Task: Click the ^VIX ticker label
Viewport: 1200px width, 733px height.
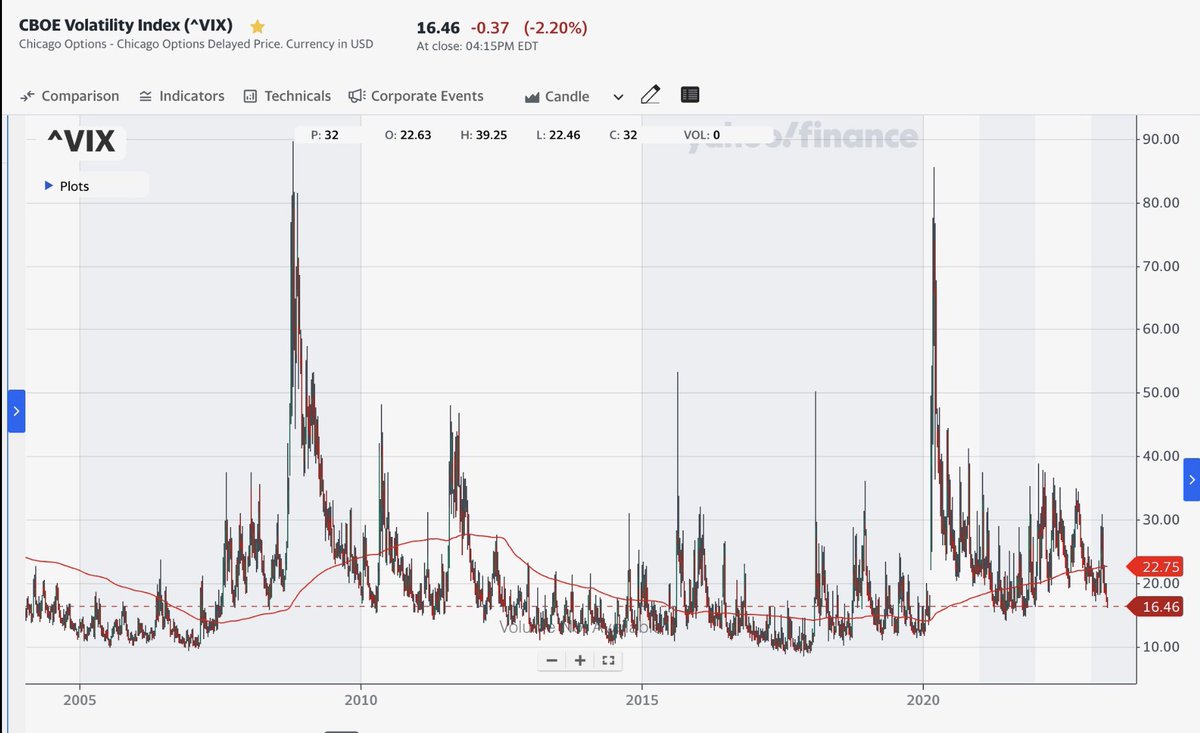Action: (x=81, y=143)
